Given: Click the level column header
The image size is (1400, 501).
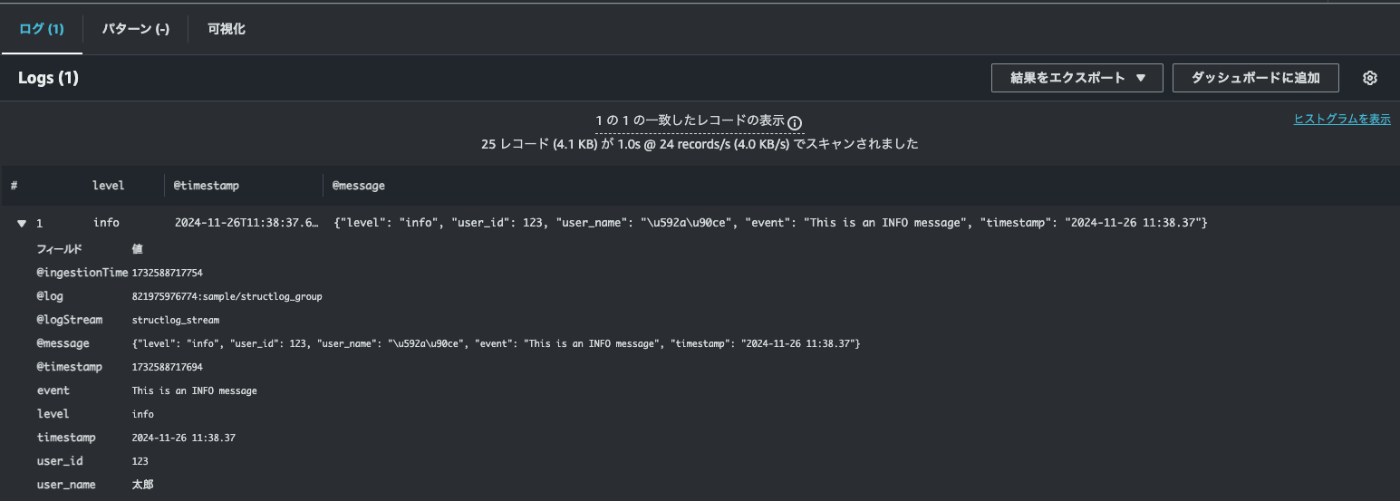Looking at the screenshot, I should pos(108,186).
